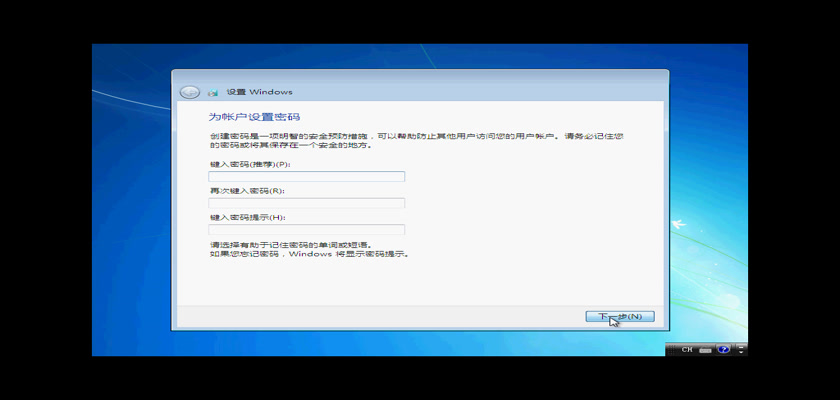
Task: Click the 键入密码(推荐)(P) label
Action: click(249, 164)
